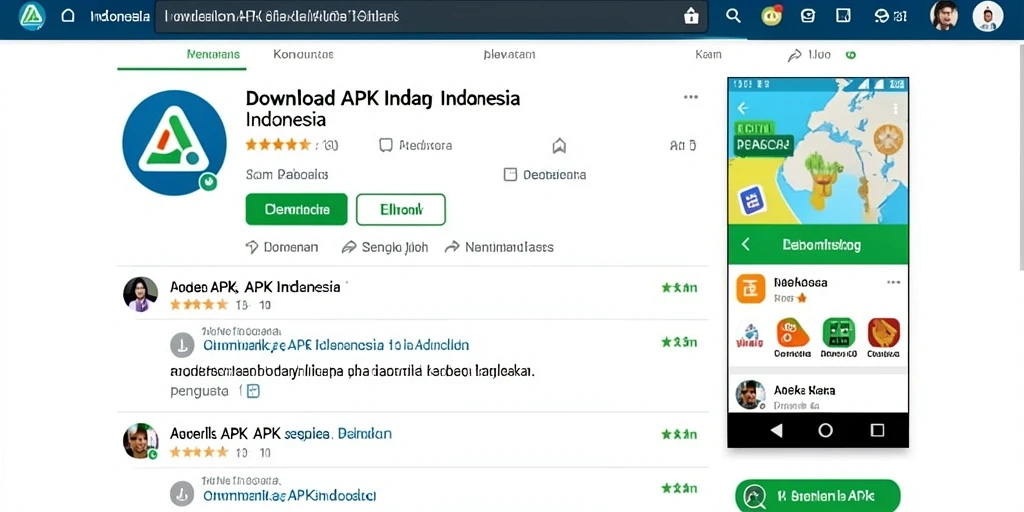Open the first user avatar in the top bar

coord(944,16)
